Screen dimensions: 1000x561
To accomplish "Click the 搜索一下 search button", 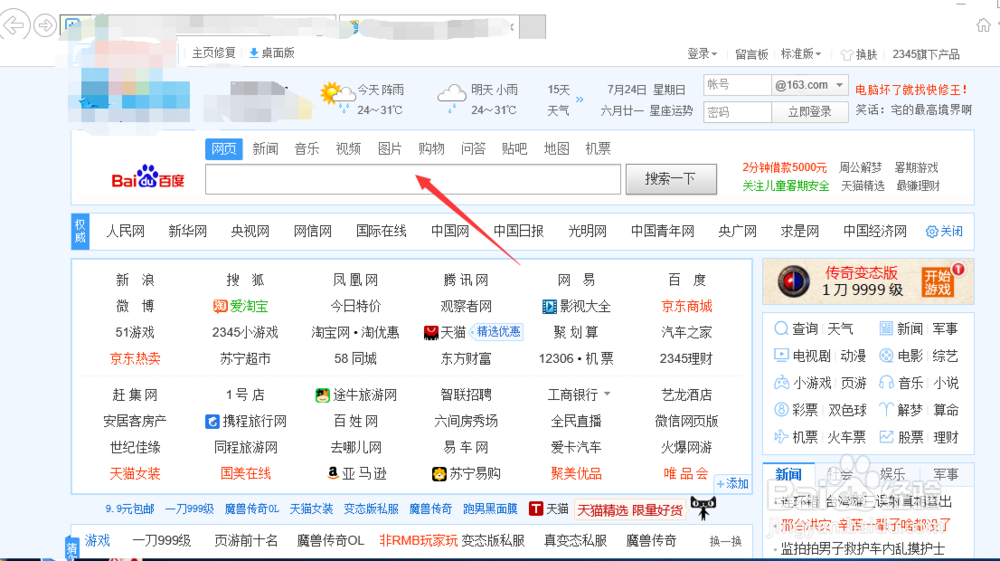I will [671, 179].
